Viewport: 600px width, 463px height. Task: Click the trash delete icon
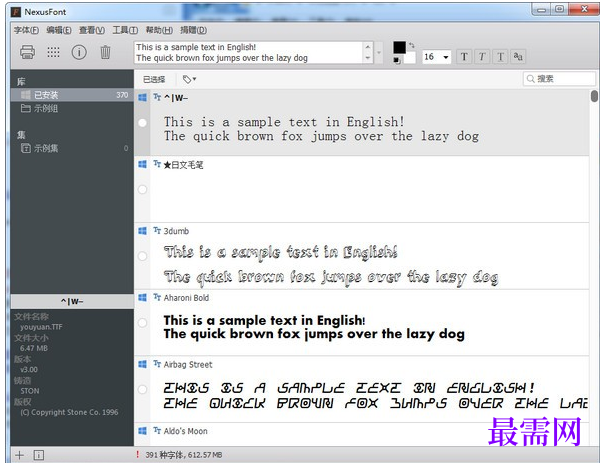coord(105,52)
